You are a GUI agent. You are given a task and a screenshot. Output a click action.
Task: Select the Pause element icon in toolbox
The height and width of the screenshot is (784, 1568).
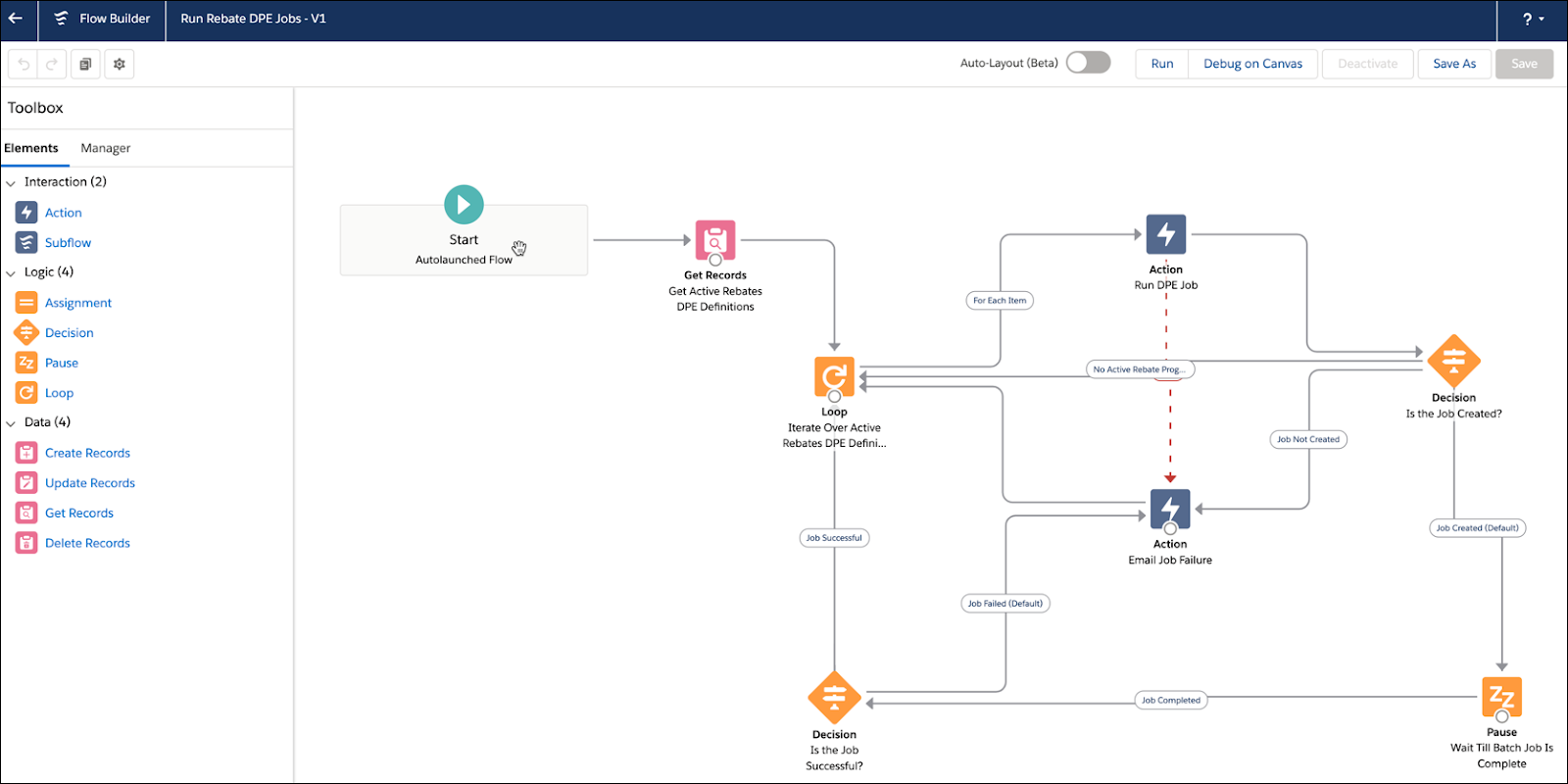[x=26, y=363]
